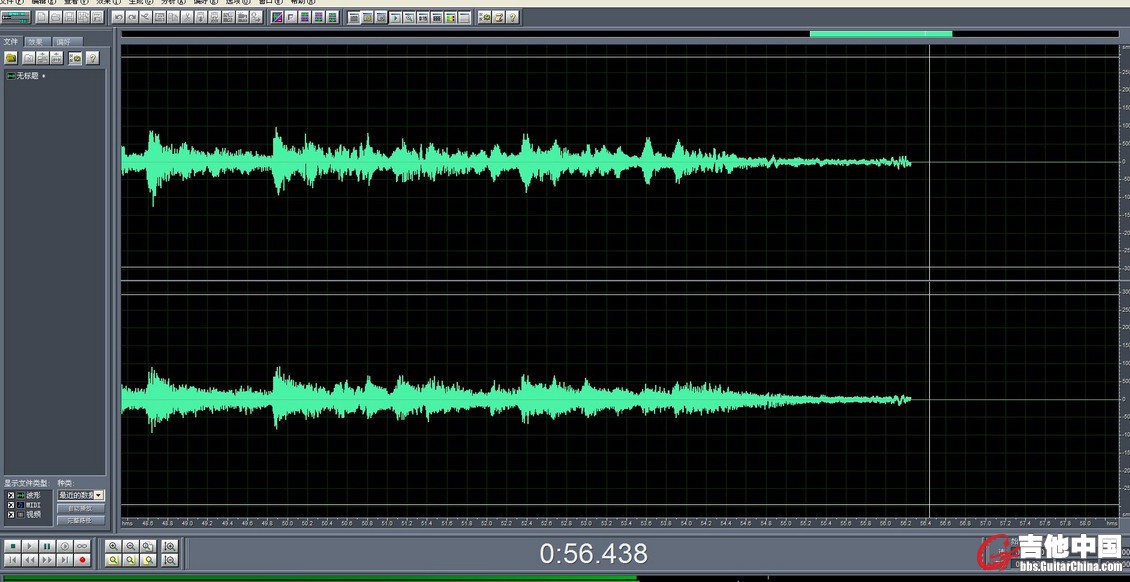
Task: Toggle the 波形 waveform file type checkbox
Action: point(11,495)
